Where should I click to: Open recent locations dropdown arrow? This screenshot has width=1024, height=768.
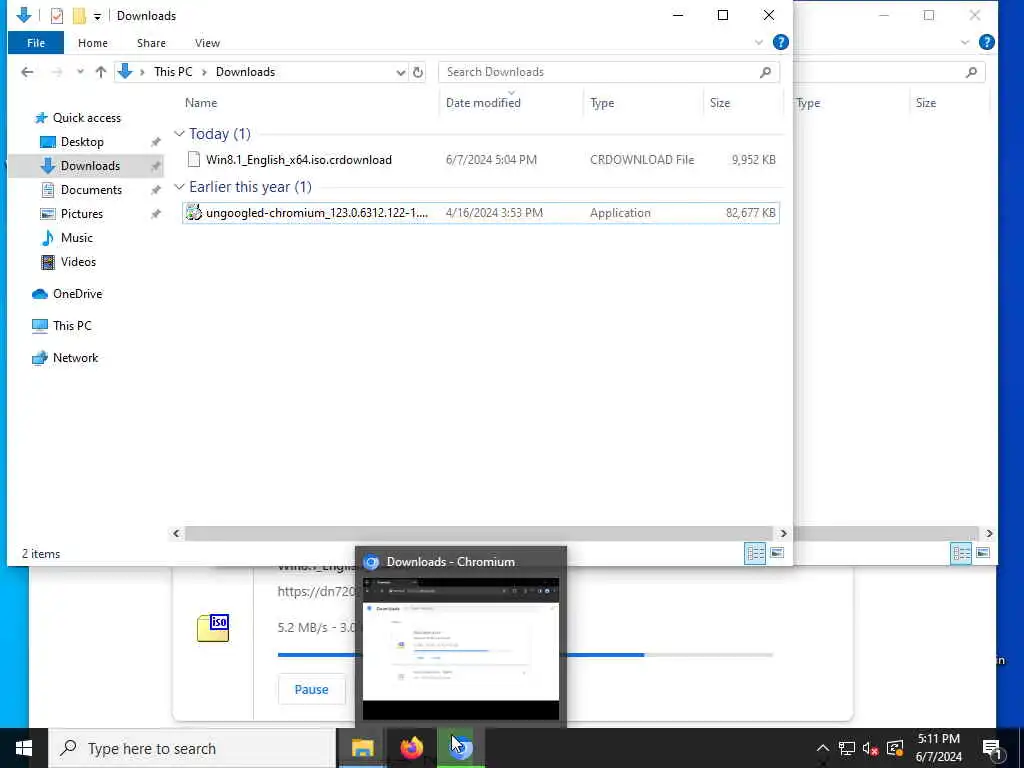point(80,72)
